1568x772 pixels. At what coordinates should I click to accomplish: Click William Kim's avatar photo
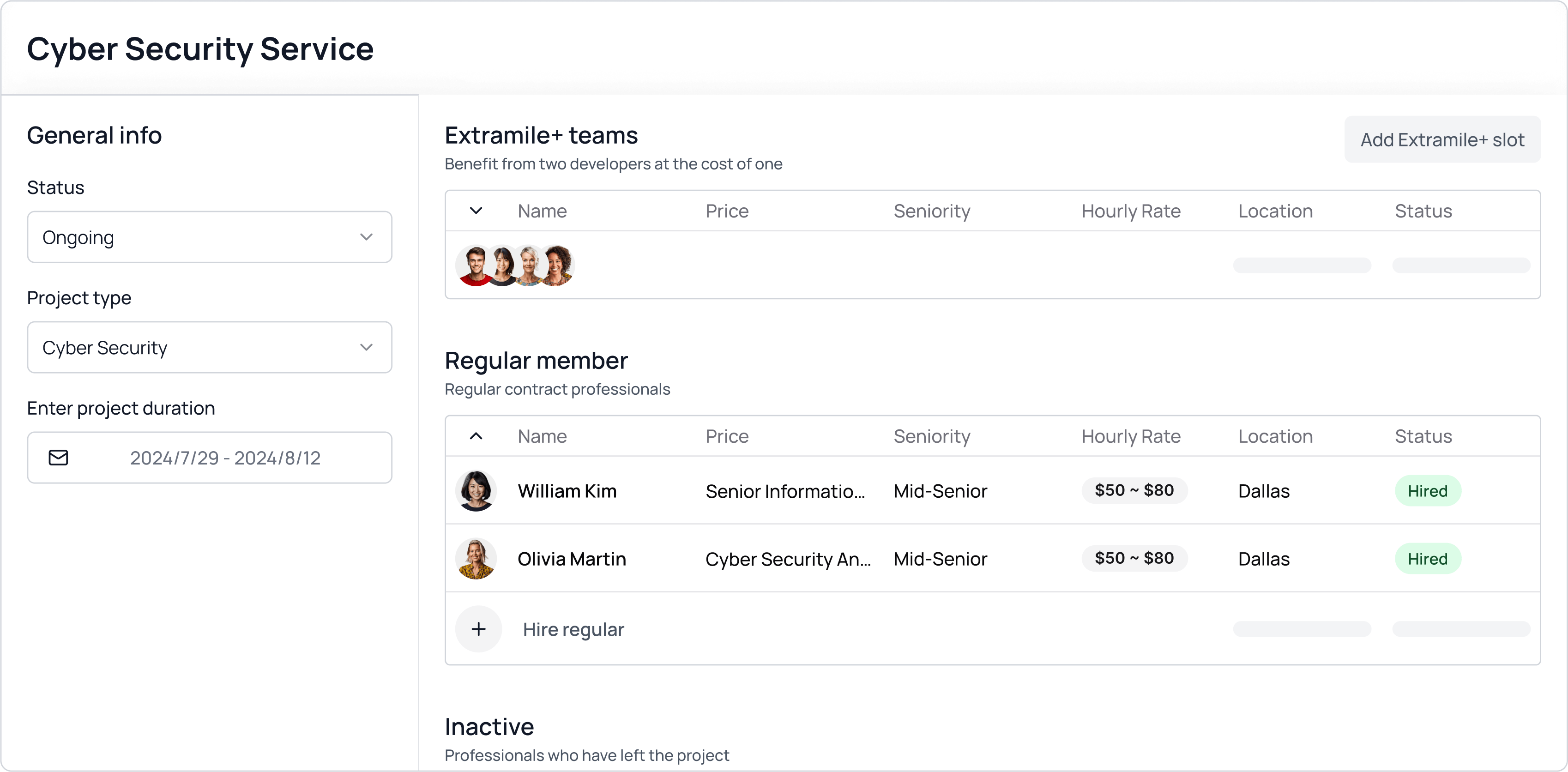(476, 491)
